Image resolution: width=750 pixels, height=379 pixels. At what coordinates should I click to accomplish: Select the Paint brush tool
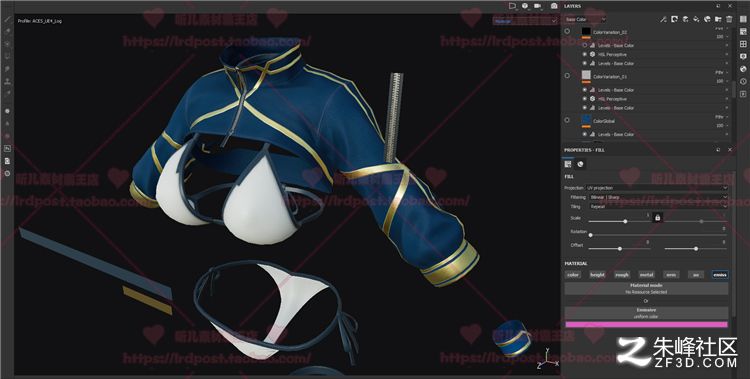pos(7,20)
